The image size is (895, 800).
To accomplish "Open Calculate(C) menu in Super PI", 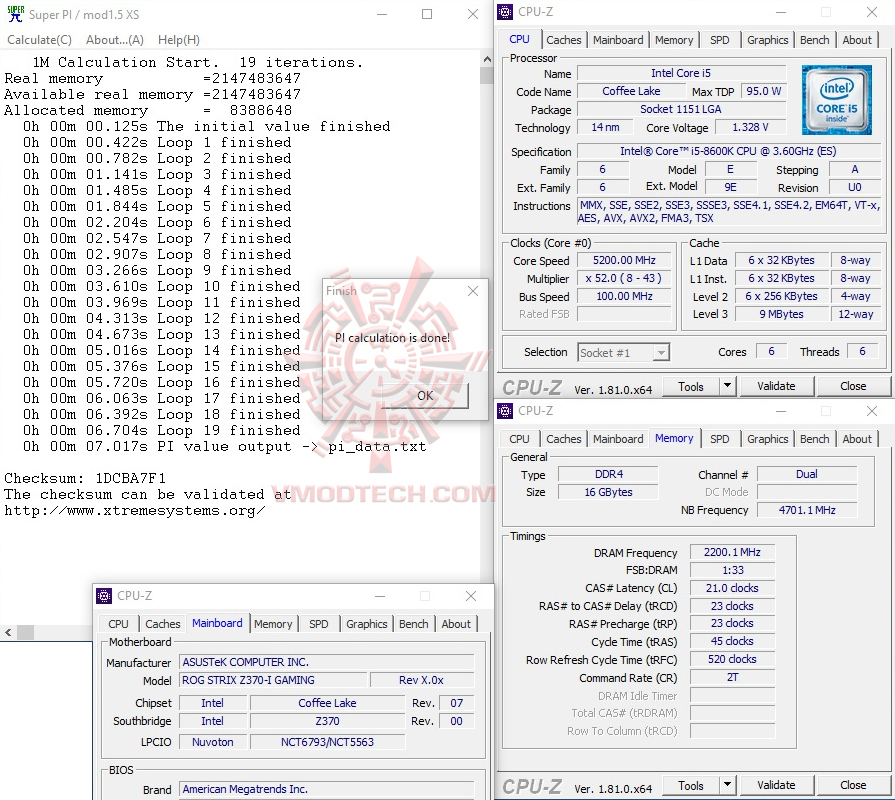I will pos(39,40).
